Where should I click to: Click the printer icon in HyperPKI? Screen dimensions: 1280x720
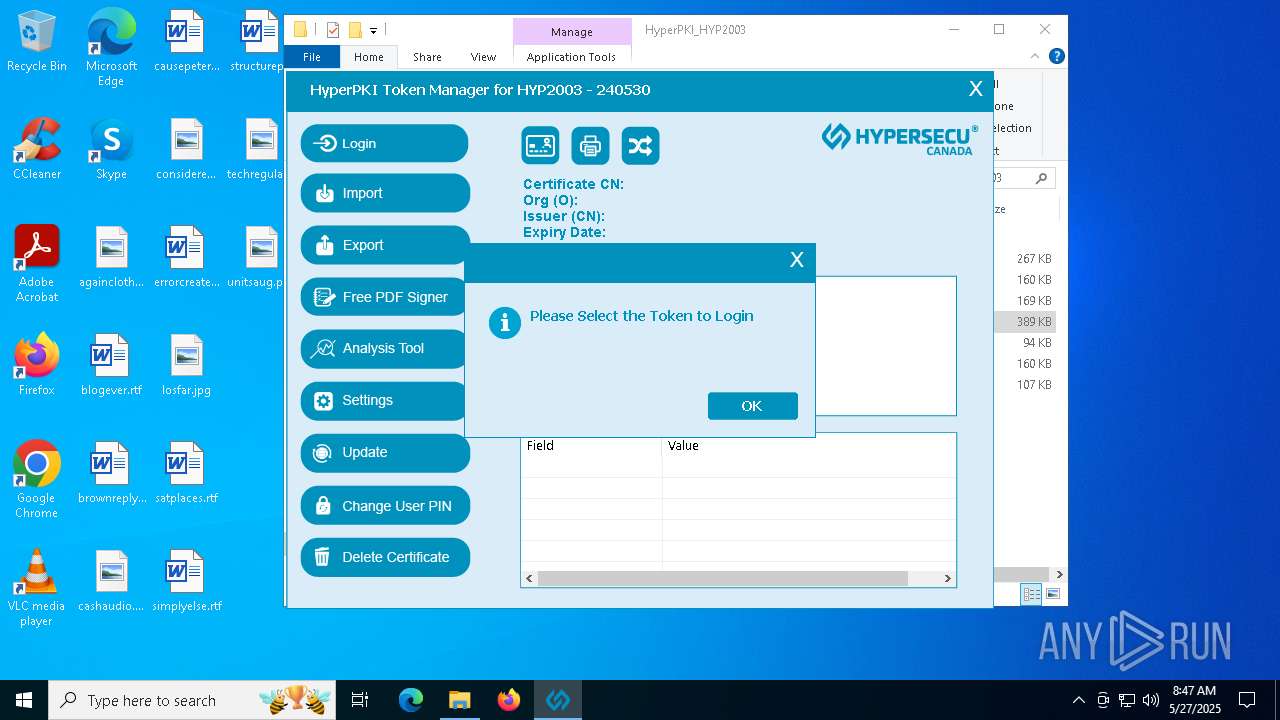click(590, 146)
